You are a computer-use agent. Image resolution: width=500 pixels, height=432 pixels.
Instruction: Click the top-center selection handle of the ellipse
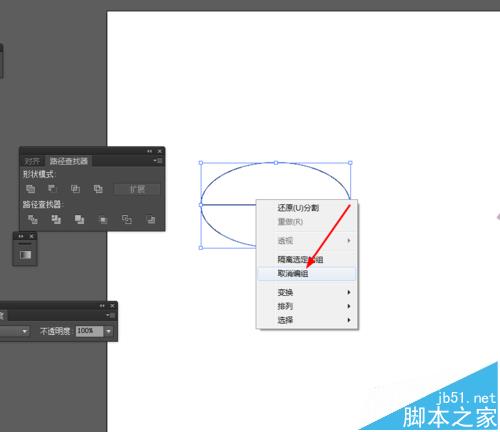coord(276,163)
